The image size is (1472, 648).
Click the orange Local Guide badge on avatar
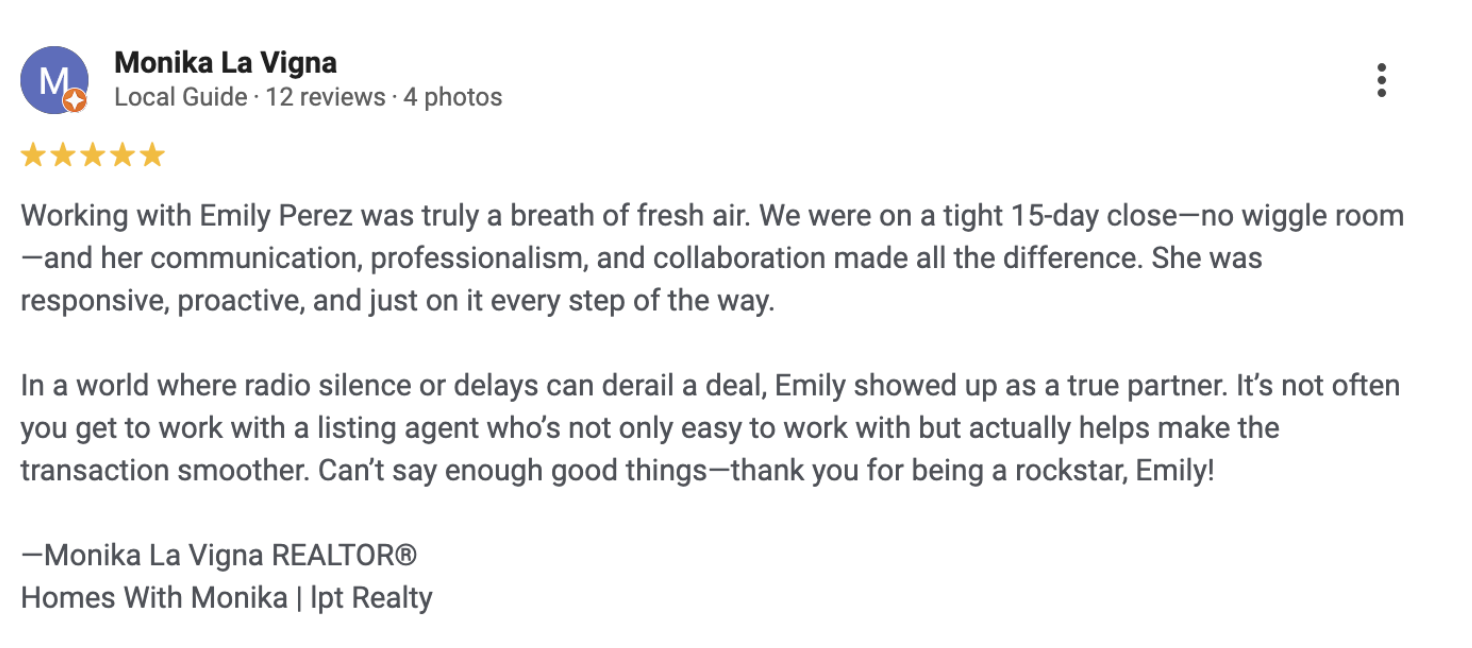[75, 101]
